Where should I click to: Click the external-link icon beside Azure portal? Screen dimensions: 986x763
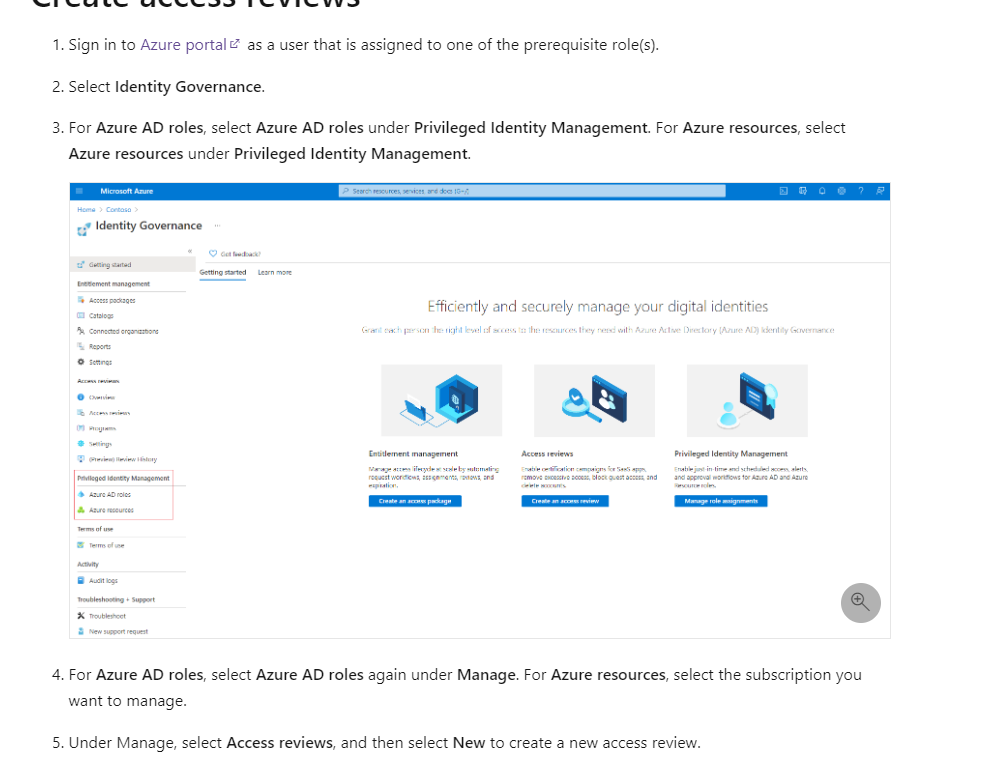[x=235, y=44]
